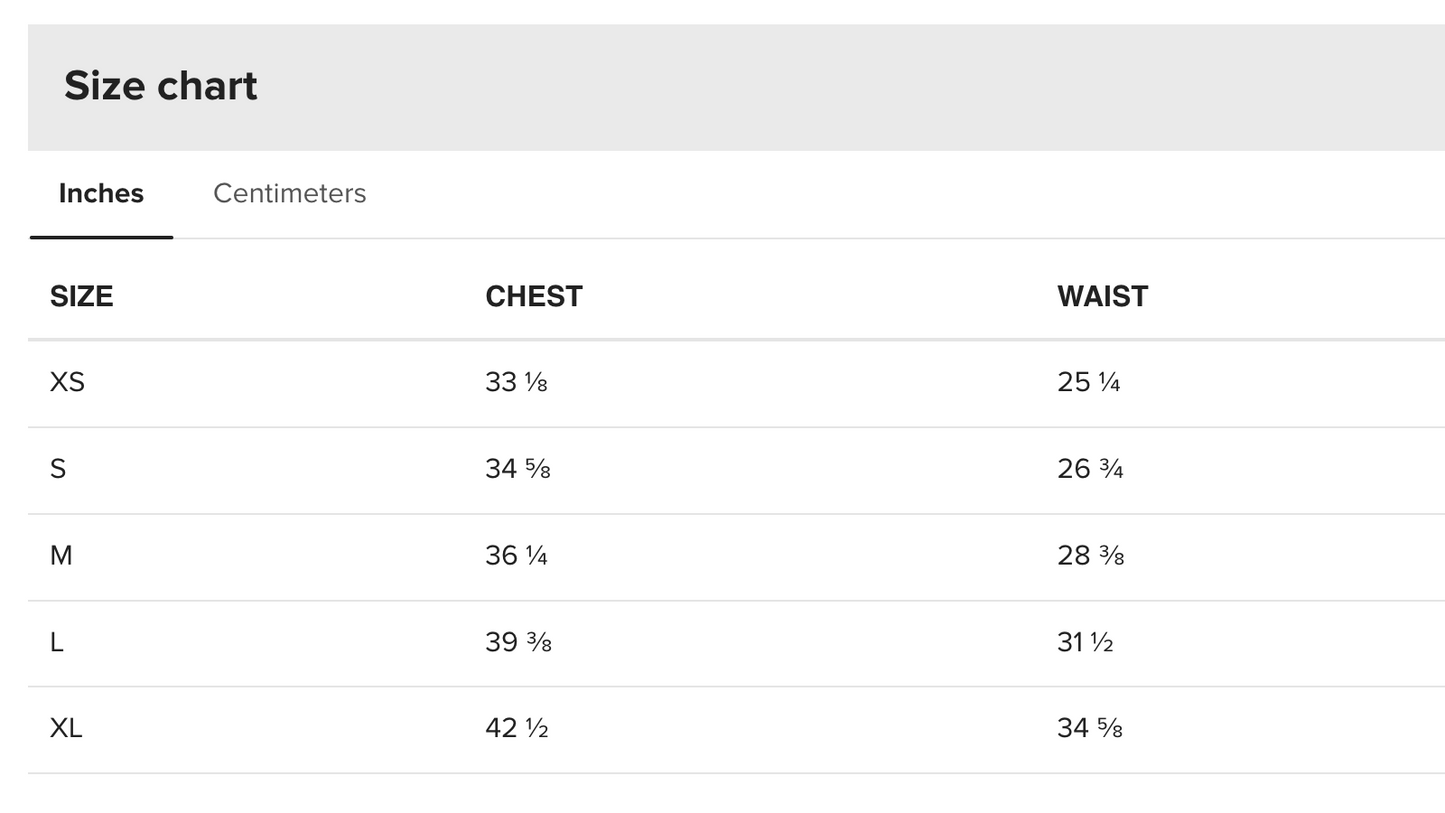
Task: Click the S chest value 34 ⅝
Action: pyautogui.click(x=518, y=469)
